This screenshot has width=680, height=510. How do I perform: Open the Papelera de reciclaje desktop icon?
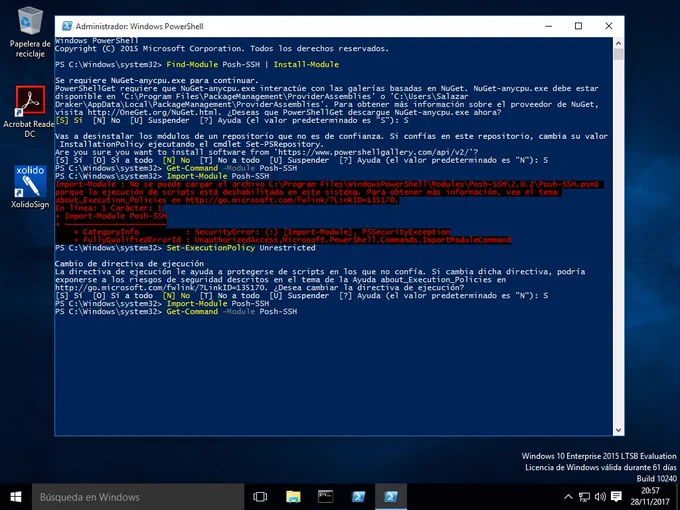click(x=30, y=33)
